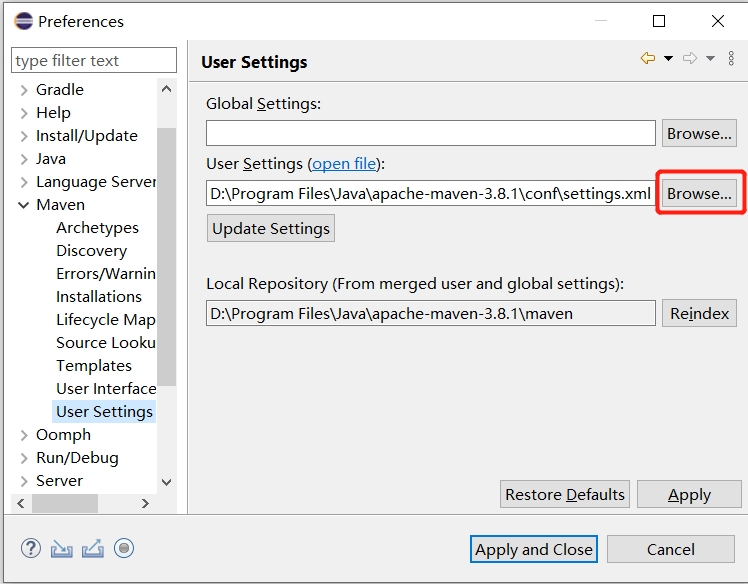Click the tree scroll down arrow
The image size is (748, 584).
166,482
